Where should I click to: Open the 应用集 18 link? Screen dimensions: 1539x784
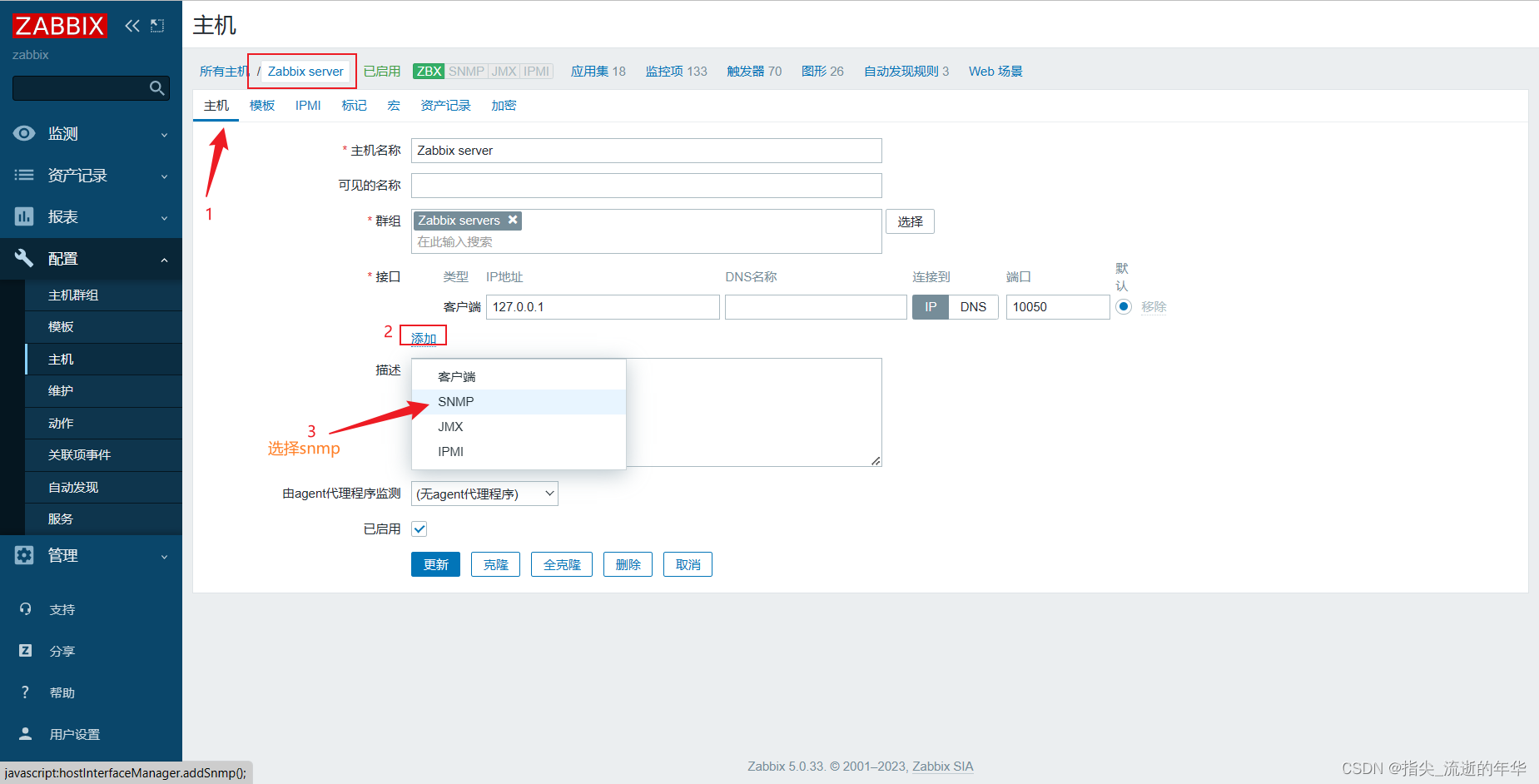(x=598, y=72)
